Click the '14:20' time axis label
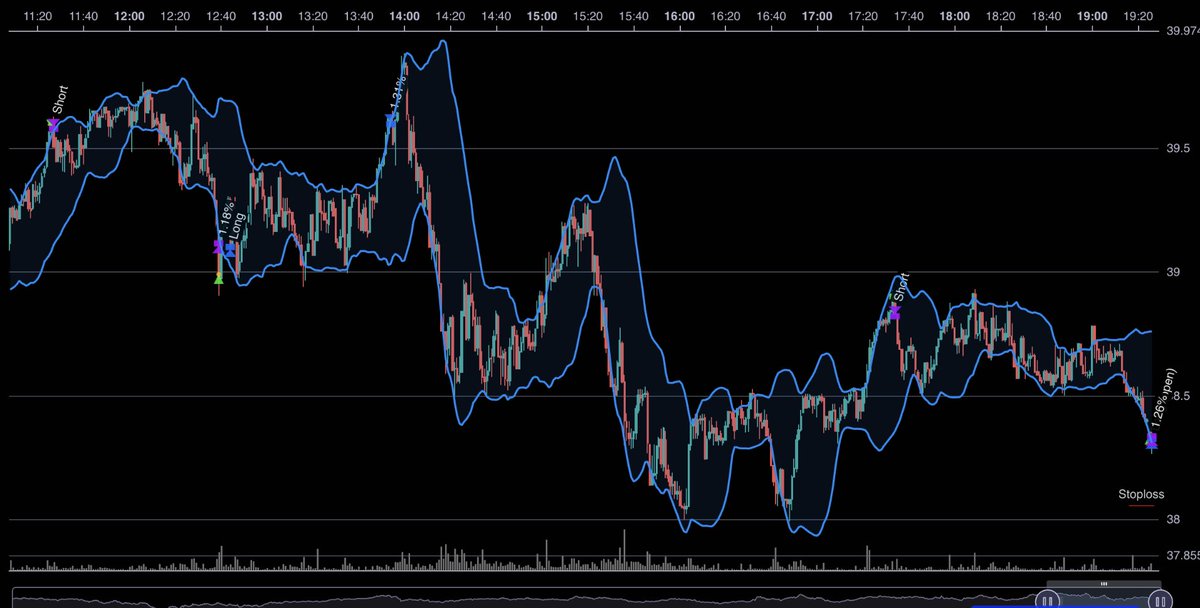1200x608 pixels. point(450,17)
